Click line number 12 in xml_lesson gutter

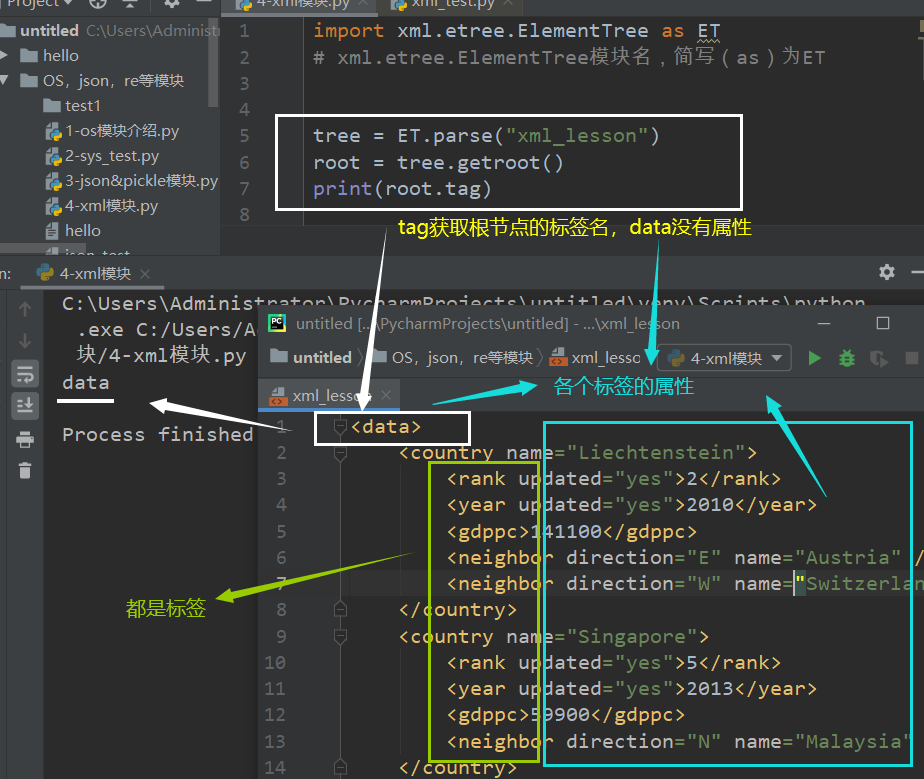(275, 715)
